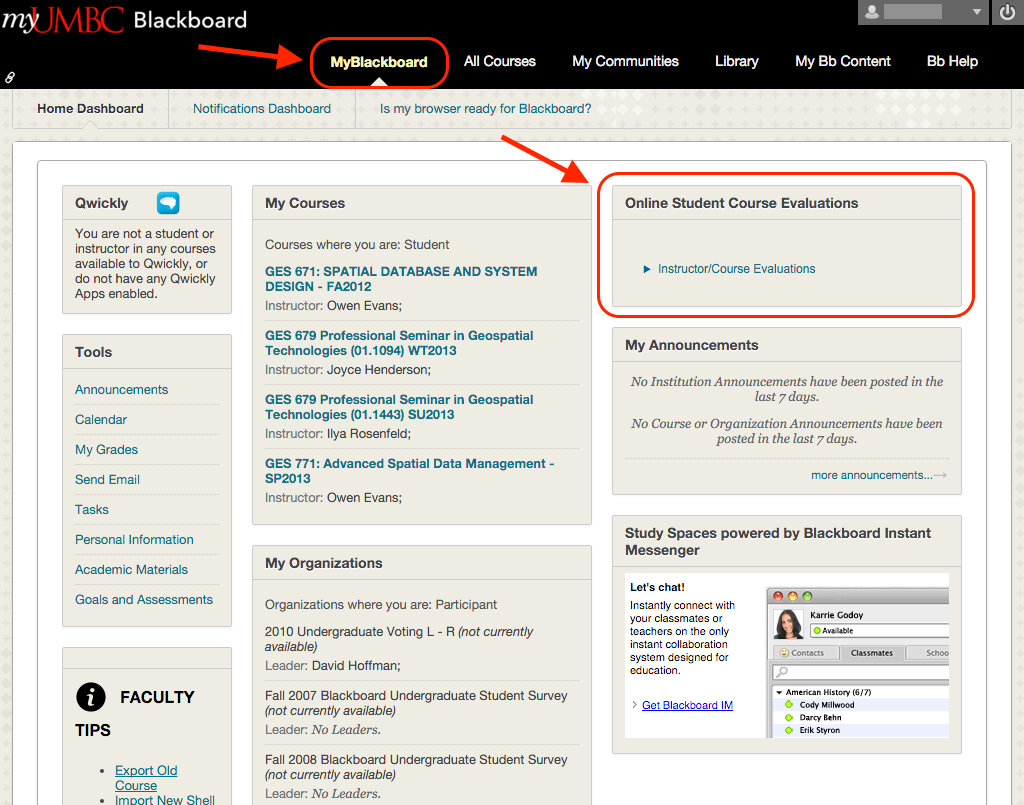1024x805 pixels.
Task: Open the user account dropdown arrow
Action: coord(977,12)
